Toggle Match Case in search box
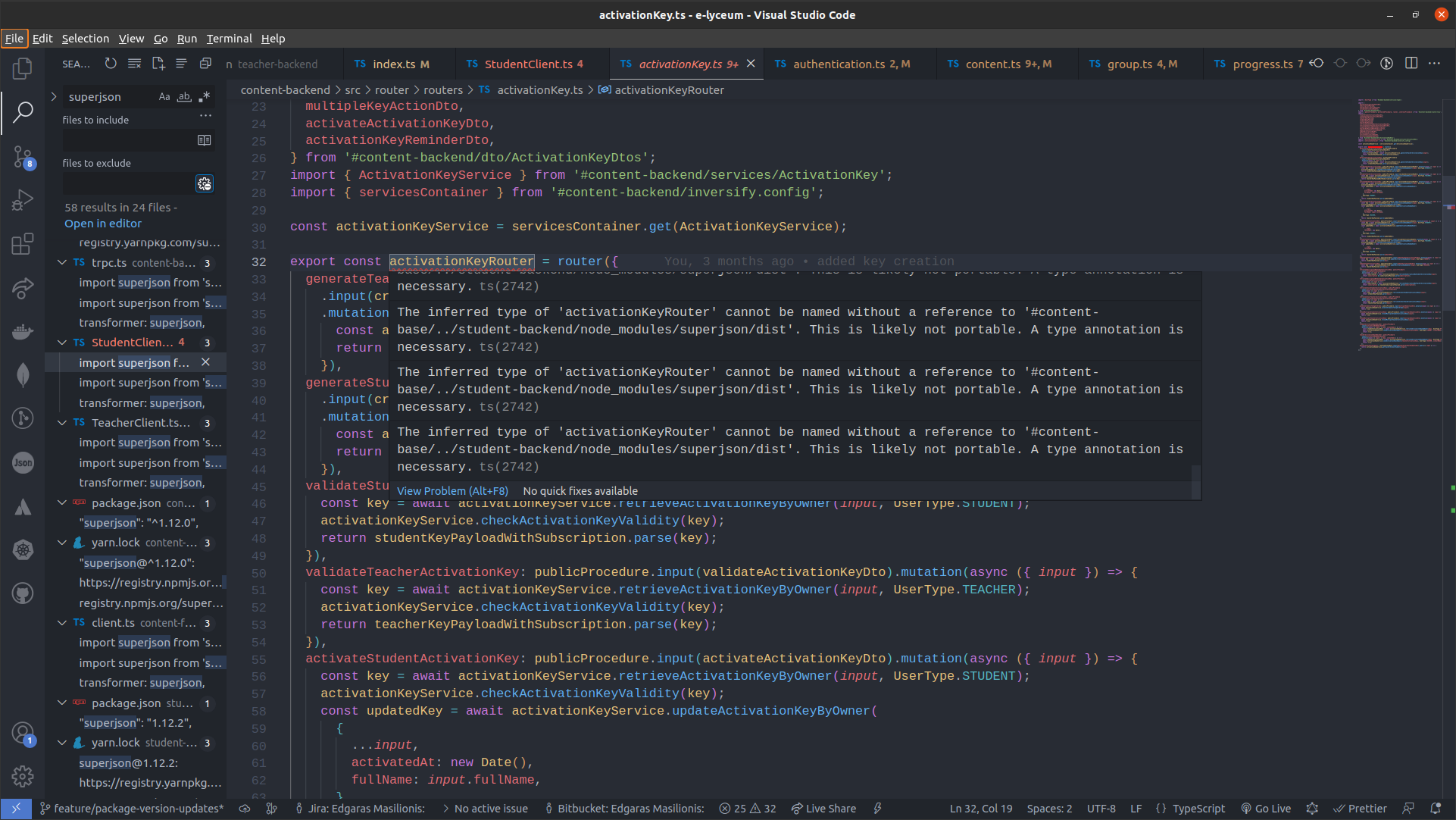Screen dimensions: 1456x820 [164, 97]
